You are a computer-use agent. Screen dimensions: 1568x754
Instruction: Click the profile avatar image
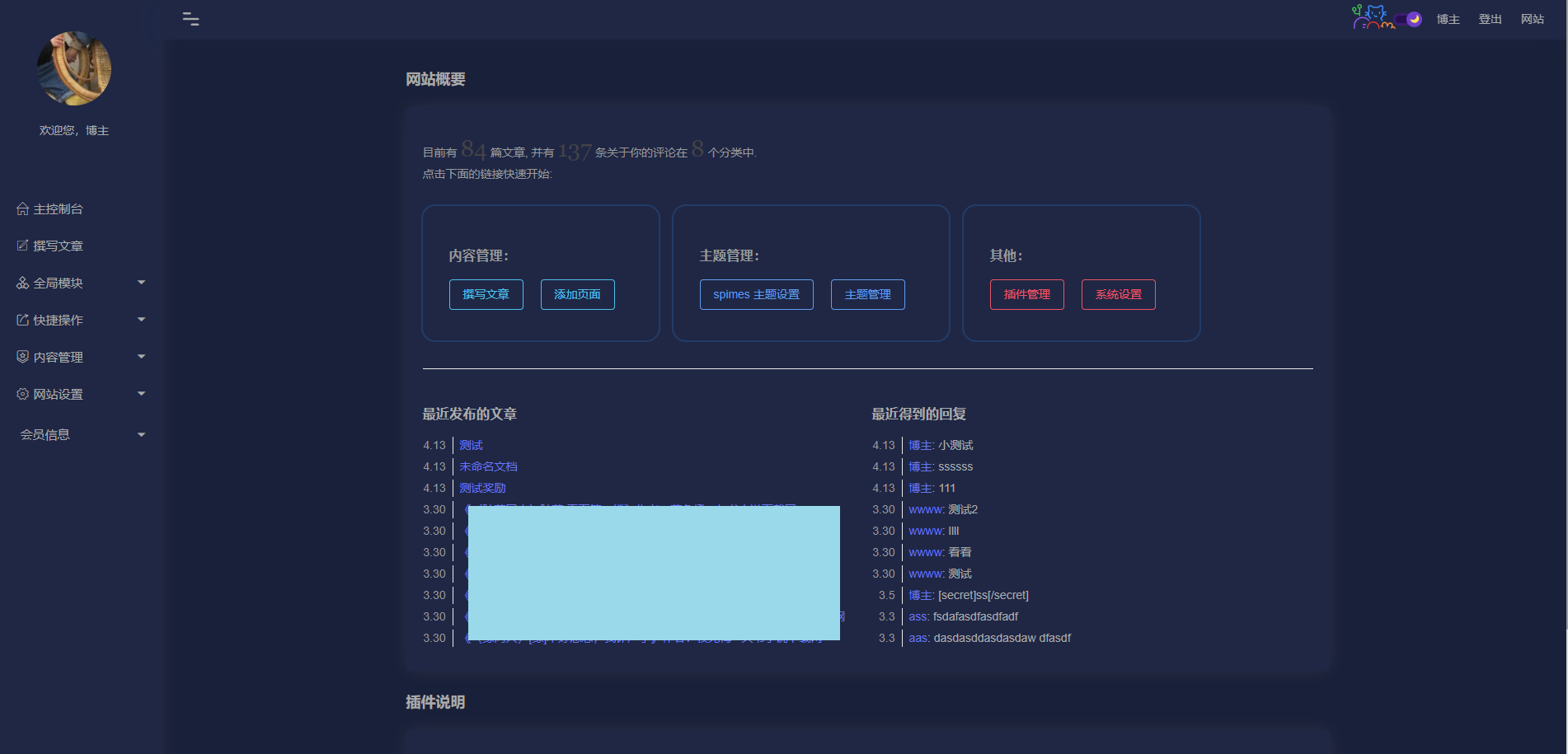[74, 68]
